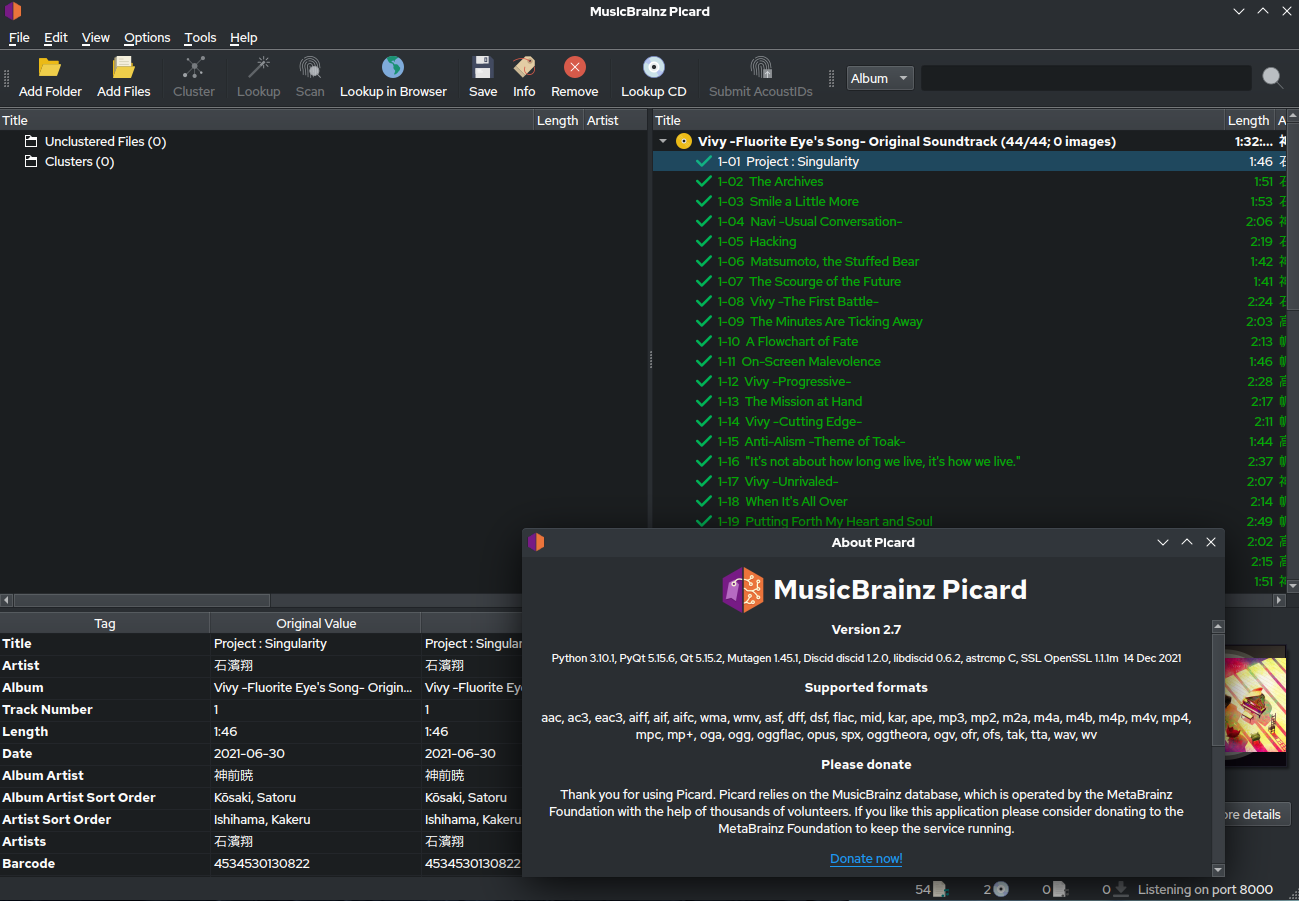Select the Clusters folder item
This screenshot has height=901, width=1299.
click(79, 161)
